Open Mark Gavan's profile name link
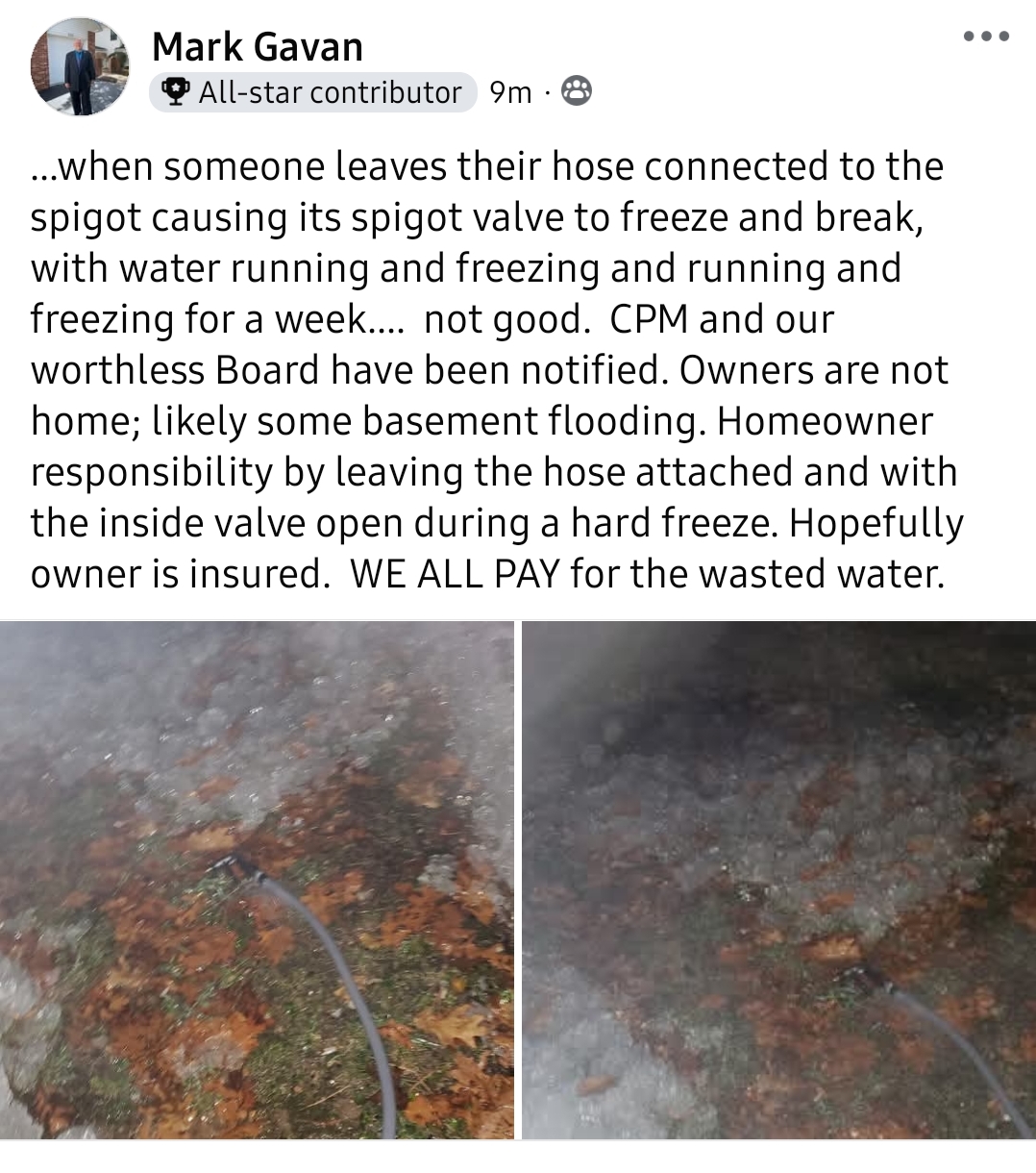 point(258,45)
